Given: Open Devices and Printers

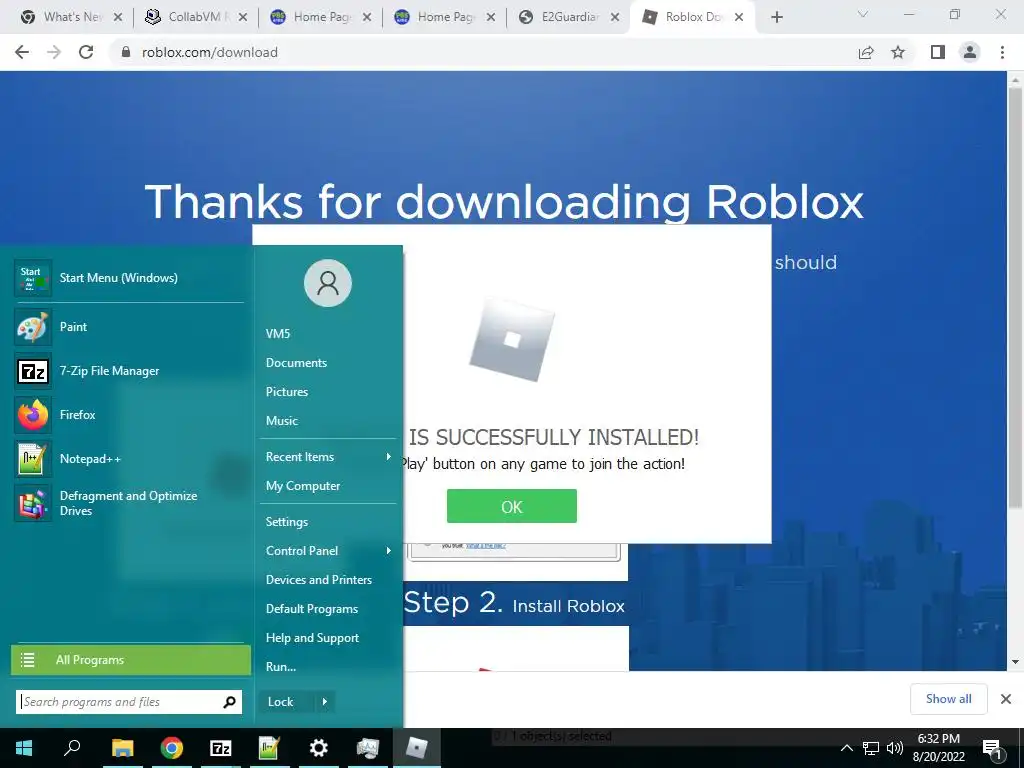Looking at the screenshot, I should coord(319,580).
